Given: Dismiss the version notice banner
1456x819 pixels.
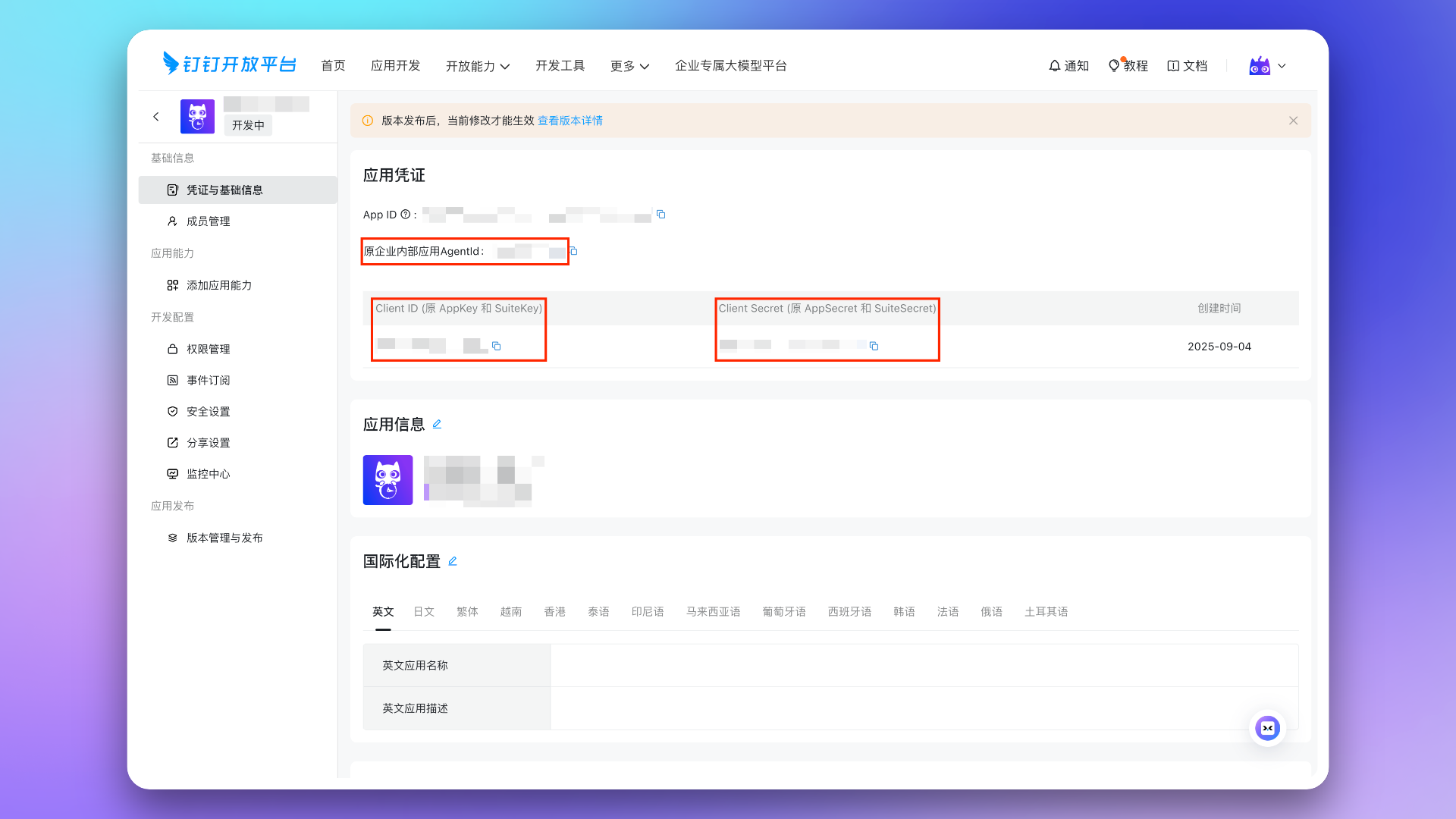Looking at the screenshot, I should point(1293,121).
